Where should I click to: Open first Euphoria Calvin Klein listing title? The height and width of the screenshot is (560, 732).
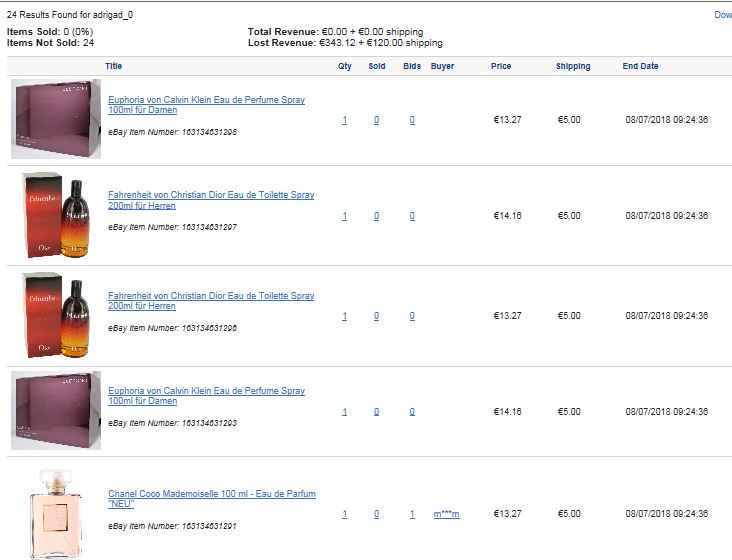coord(206,105)
